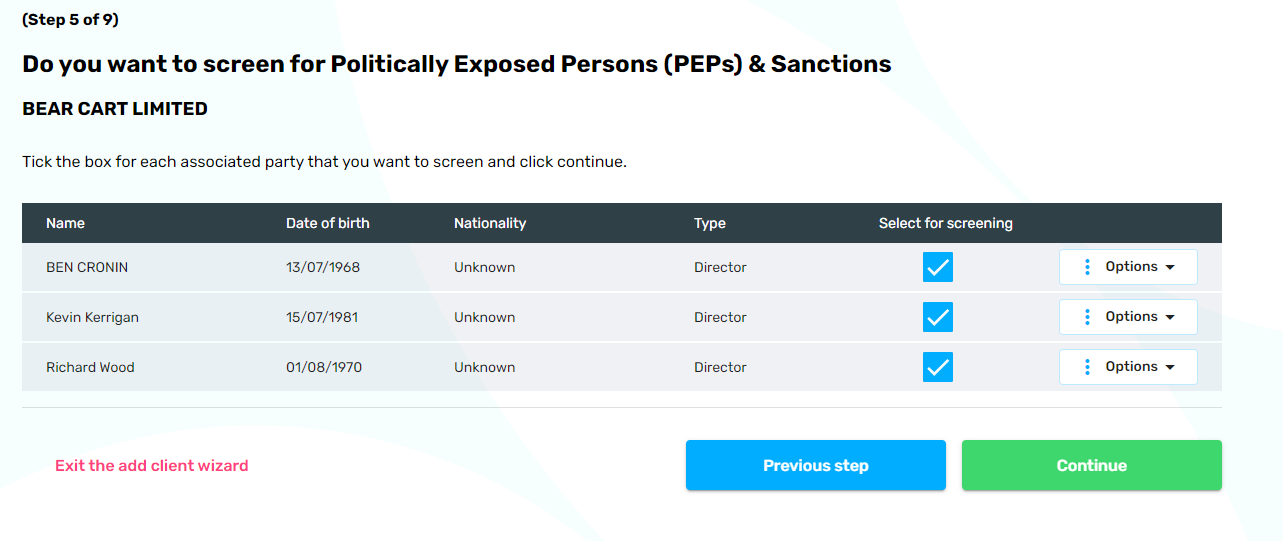Image resolution: width=1283 pixels, height=541 pixels.
Task: Click the Nationality column header
Action: (489, 223)
